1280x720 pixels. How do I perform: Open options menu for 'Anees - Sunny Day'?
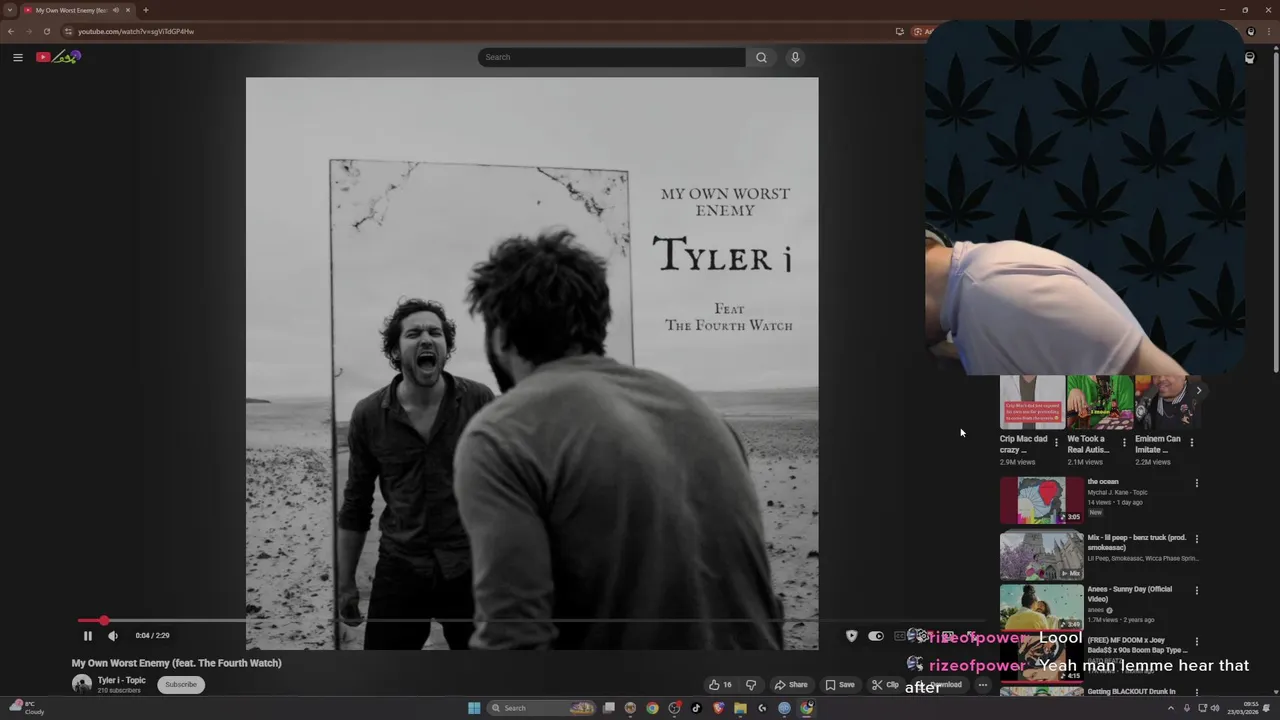coord(1196,590)
